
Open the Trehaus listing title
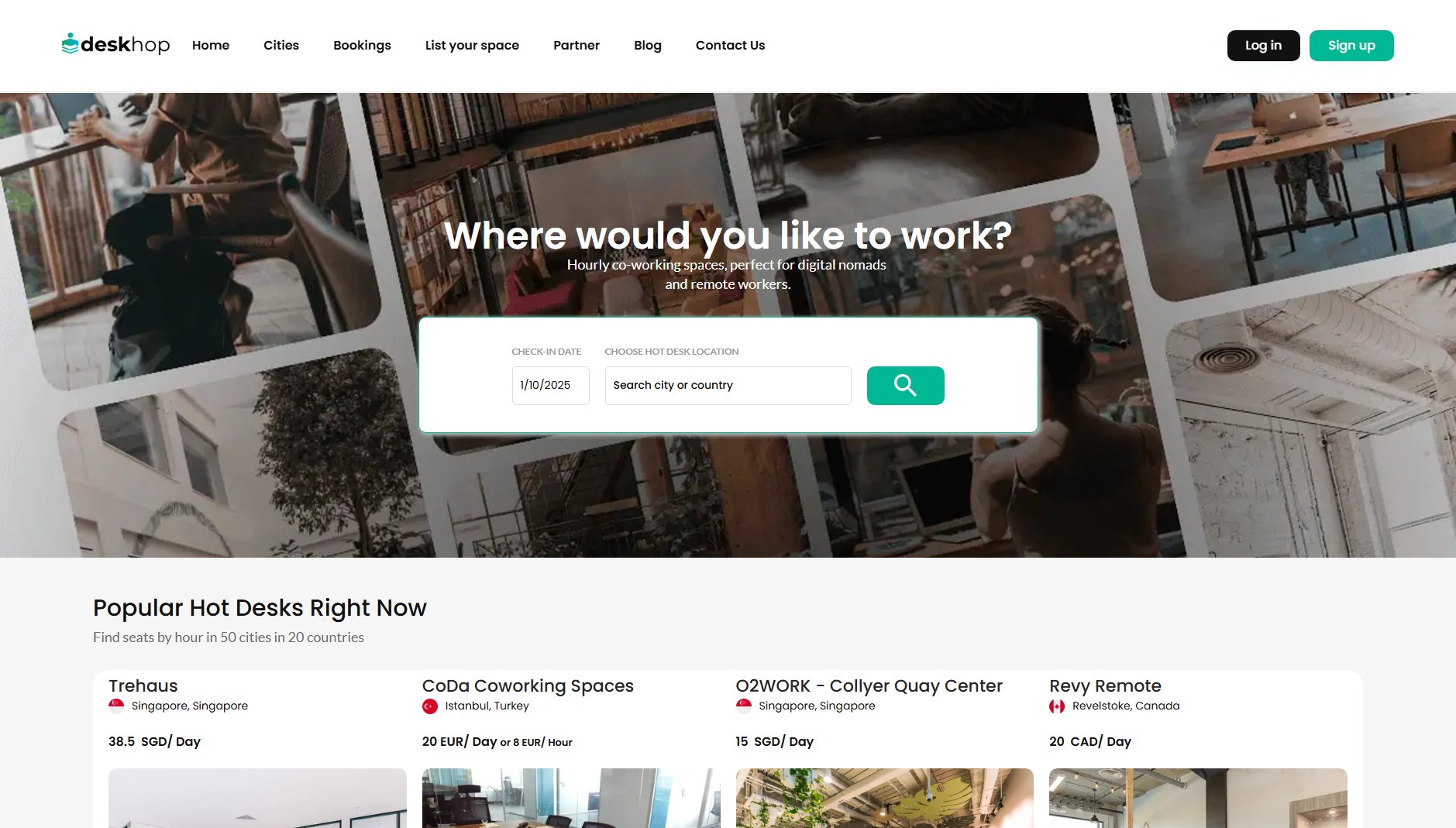coord(143,685)
